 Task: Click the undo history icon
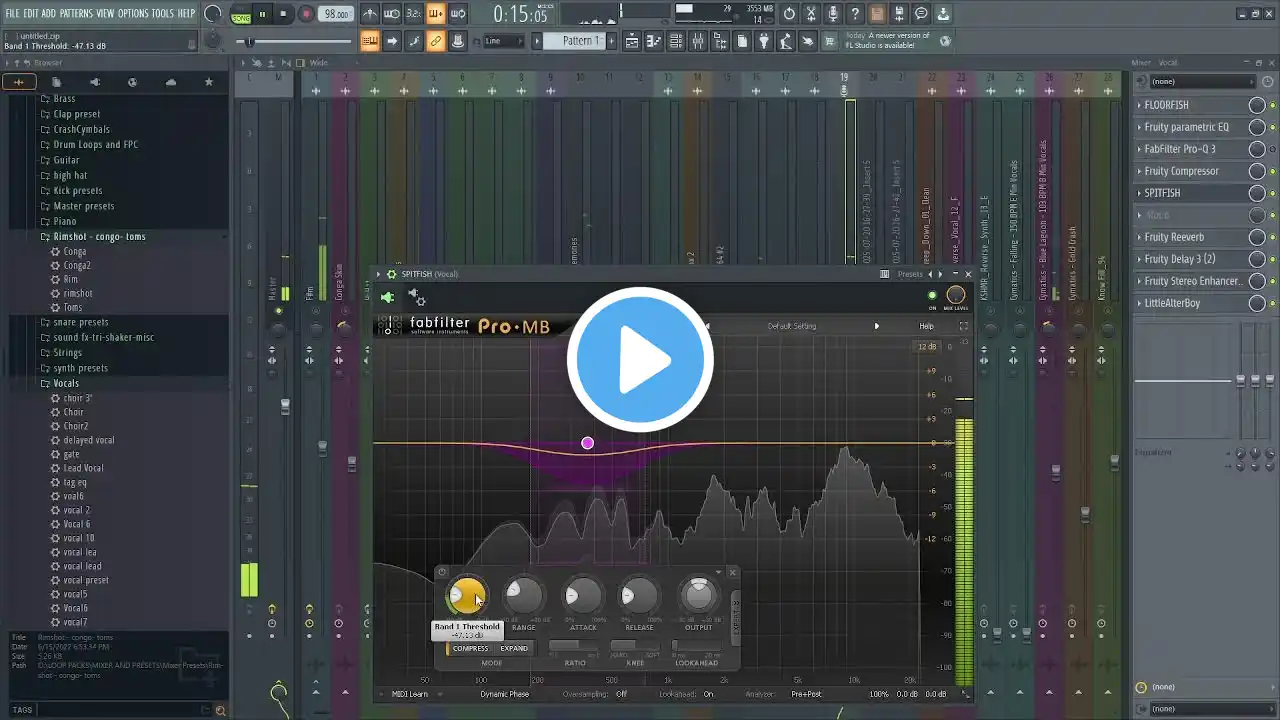tap(789, 14)
